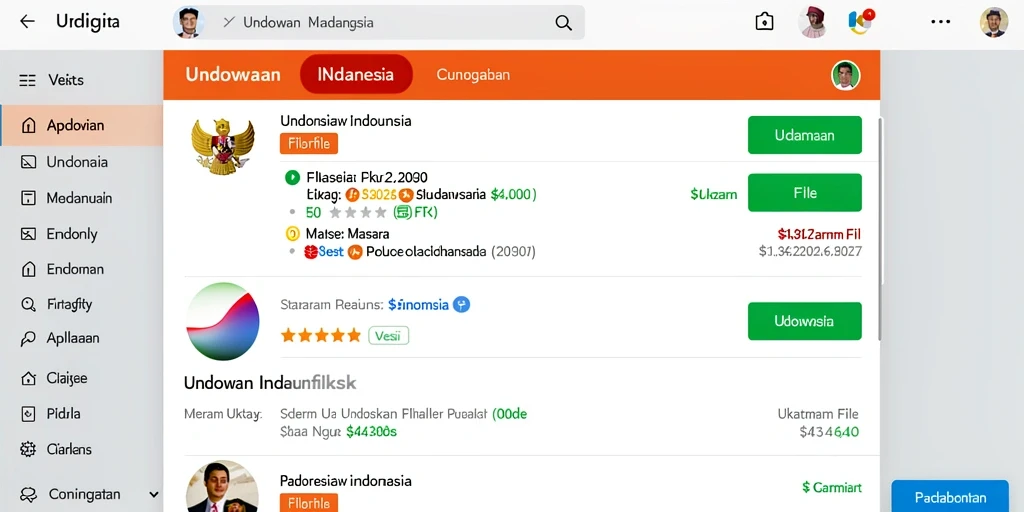Select the Firtagfity search icon in sidebar
Image resolution: width=1024 pixels, height=512 pixels.
[x=28, y=304]
